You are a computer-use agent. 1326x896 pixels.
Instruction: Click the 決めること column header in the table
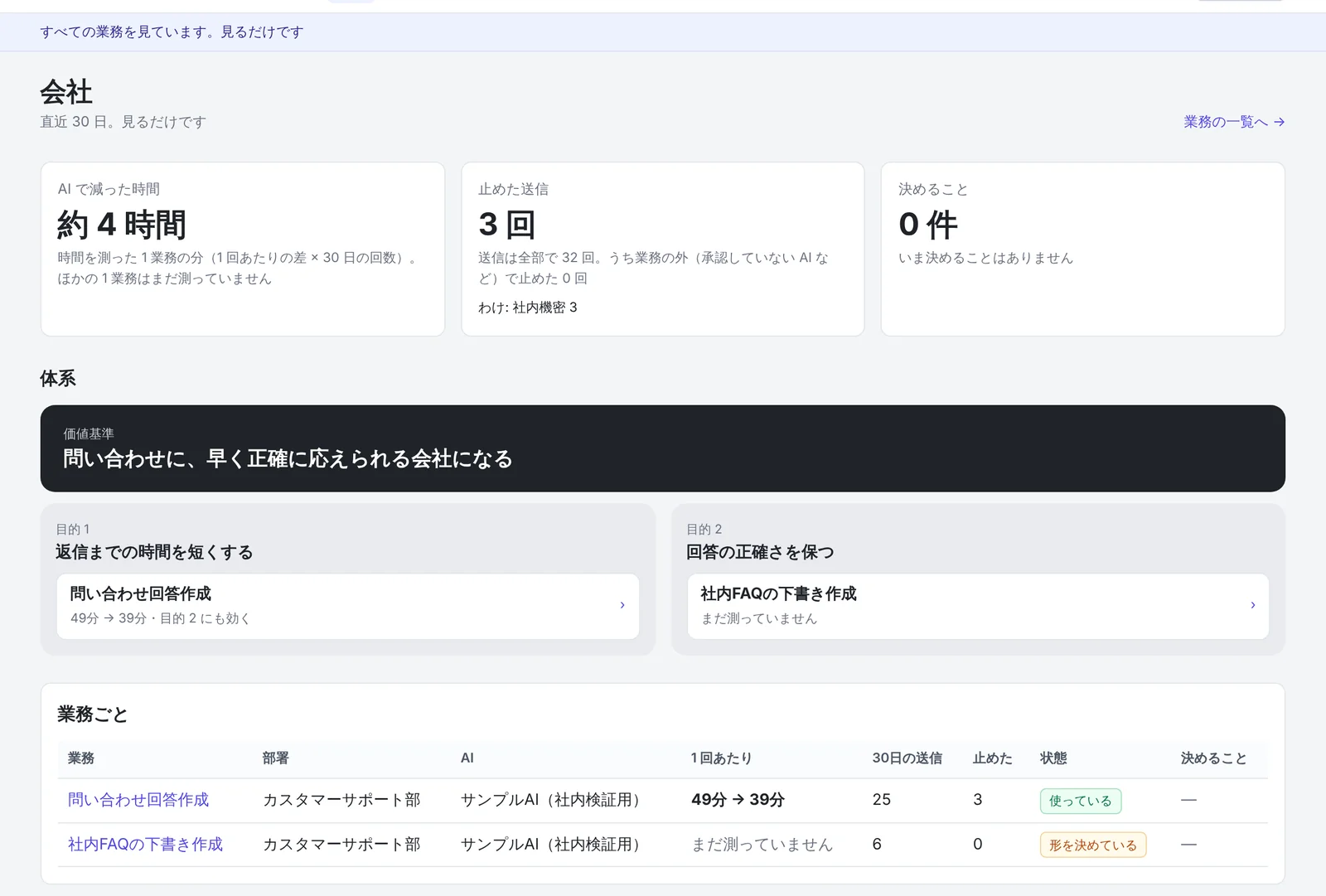pyautogui.click(x=1213, y=758)
